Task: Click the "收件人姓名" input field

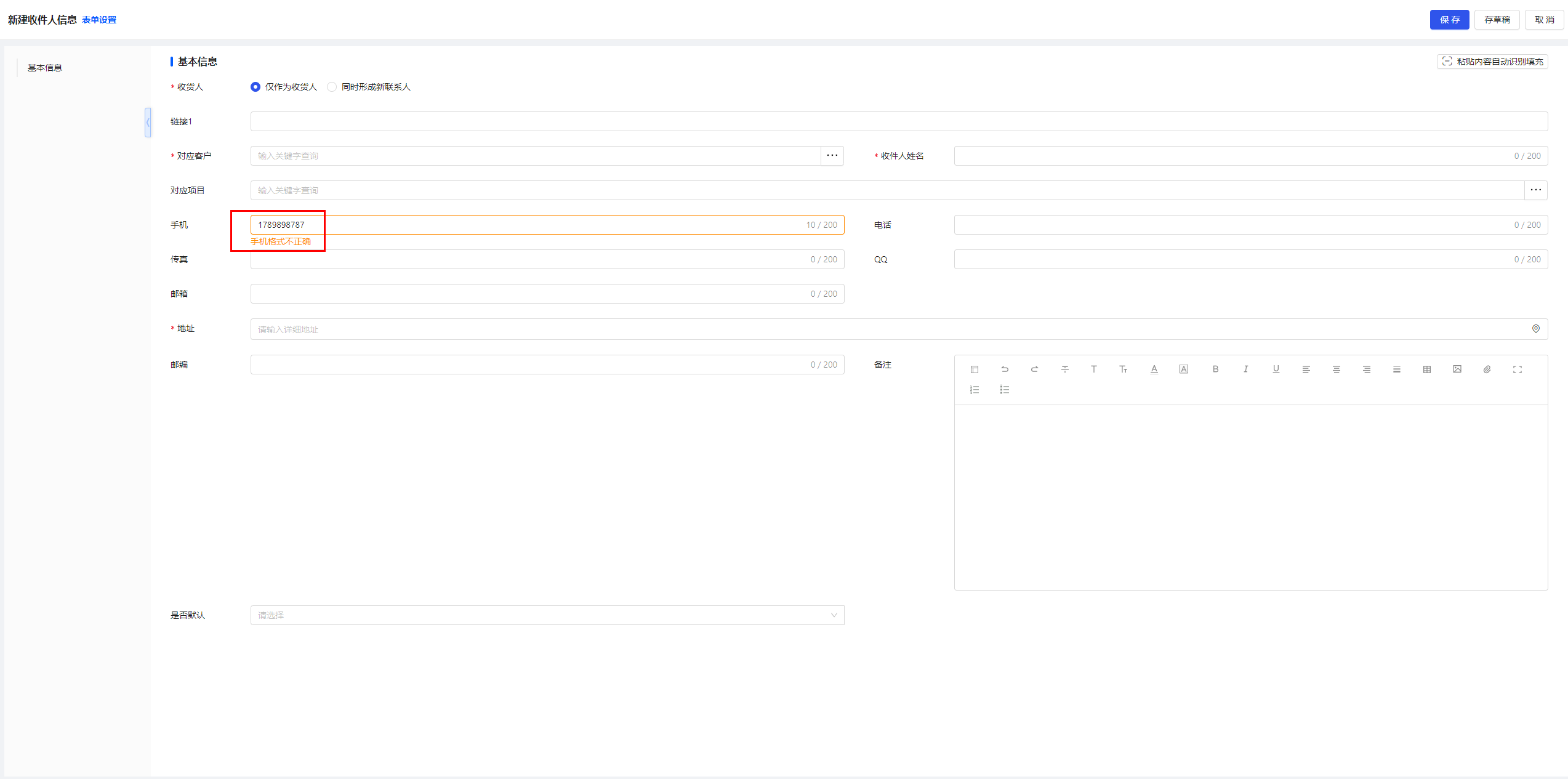Action: pyautogui.click(x=1231, y=156)
